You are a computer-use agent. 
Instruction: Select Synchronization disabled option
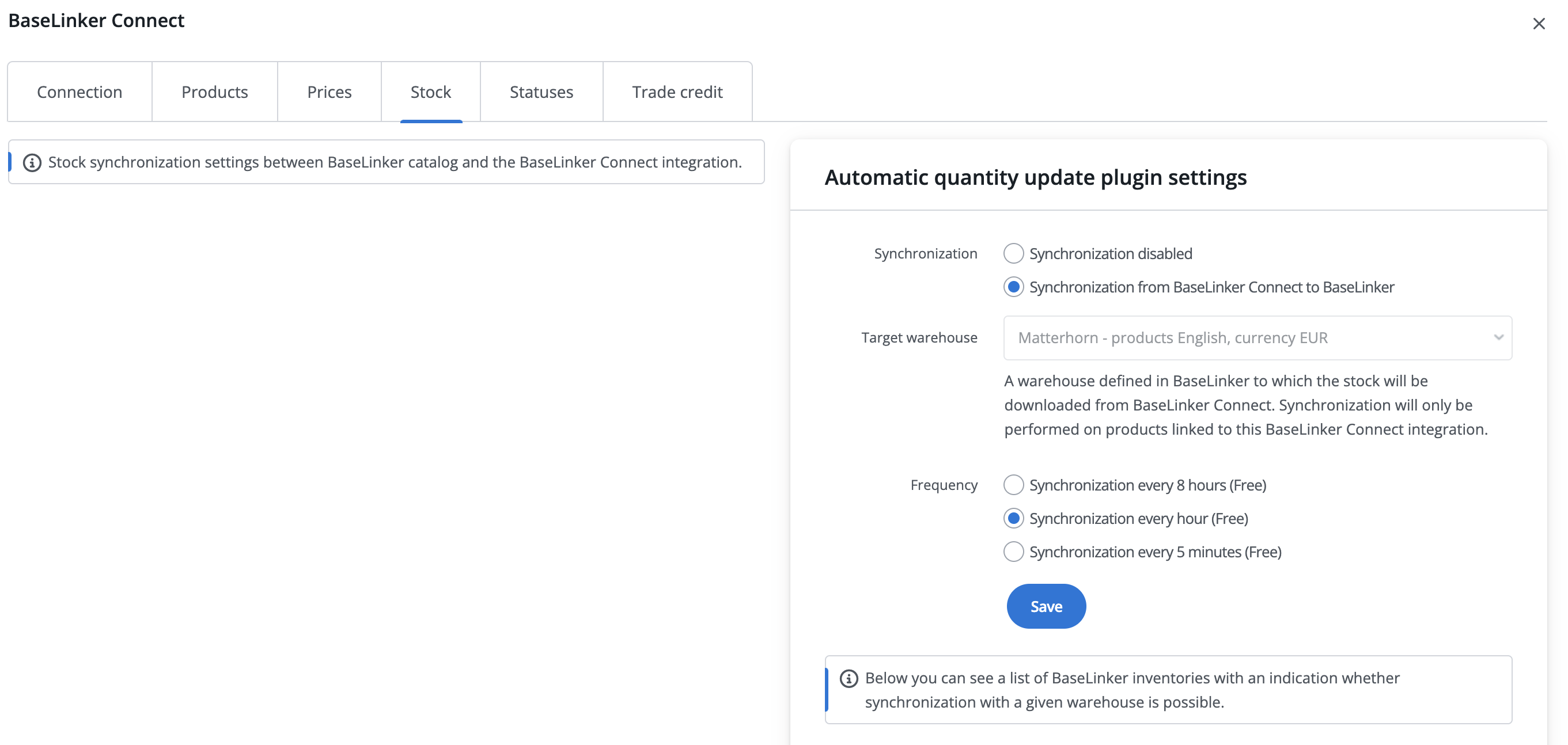point(1013,253)
